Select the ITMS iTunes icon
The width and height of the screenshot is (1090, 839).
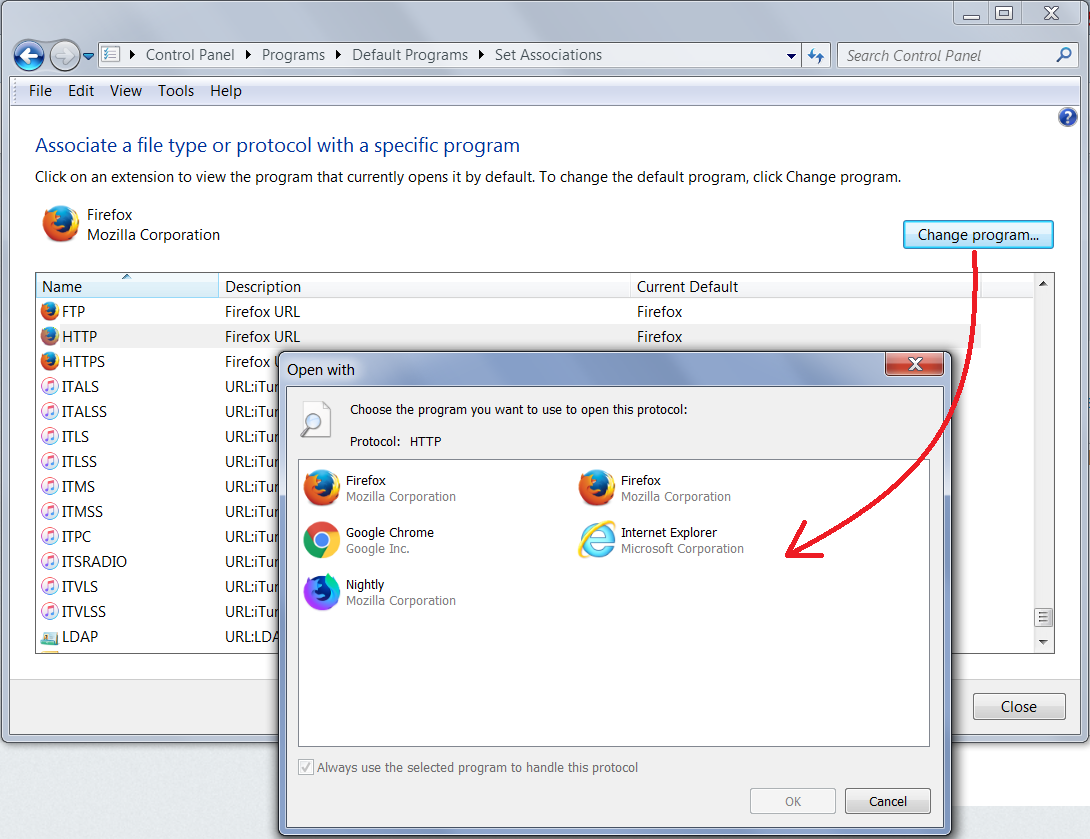pyautogui.click(x=50, y=487)
